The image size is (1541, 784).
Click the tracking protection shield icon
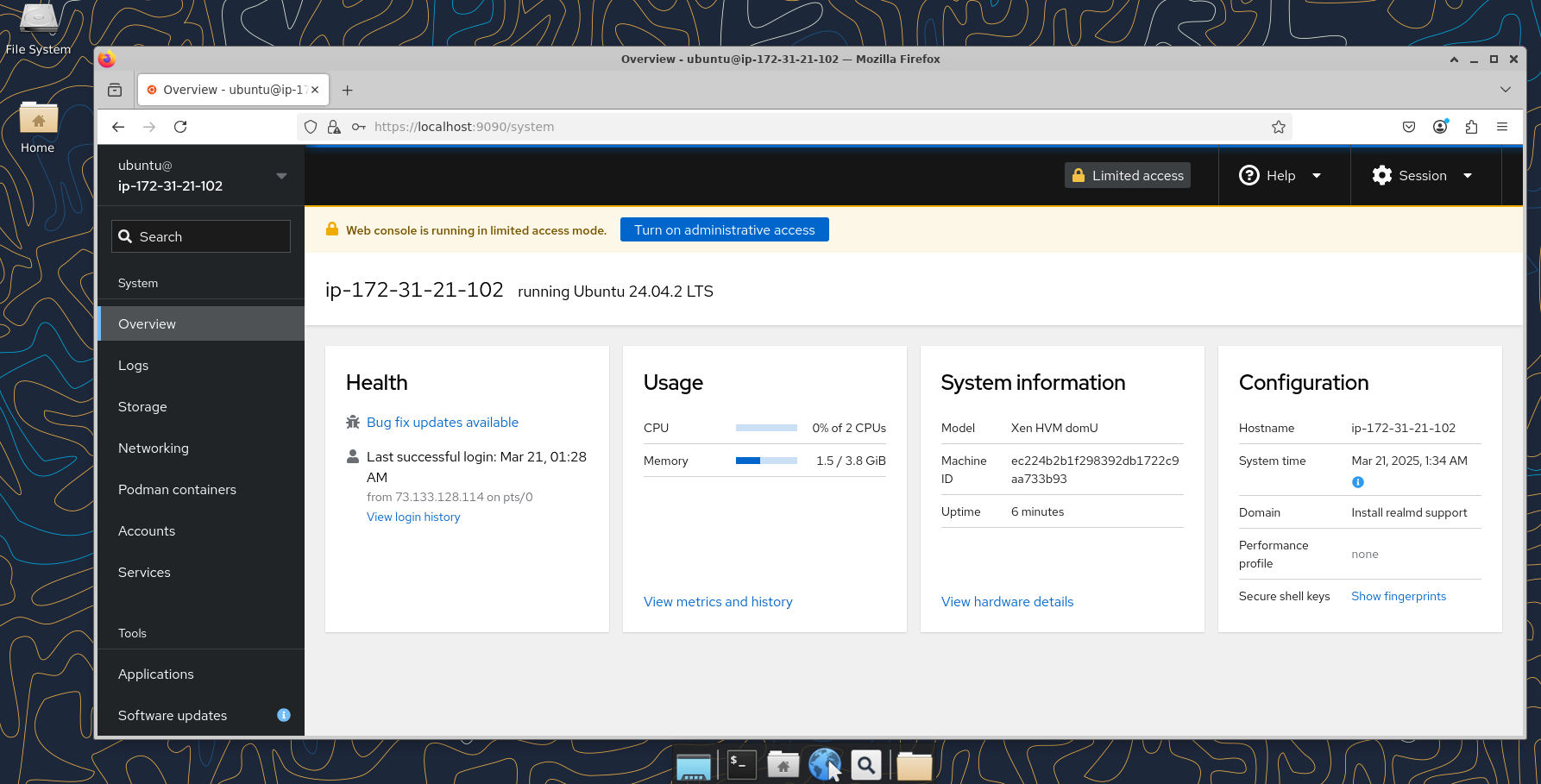pyautogui.click(x=311, y=127)
